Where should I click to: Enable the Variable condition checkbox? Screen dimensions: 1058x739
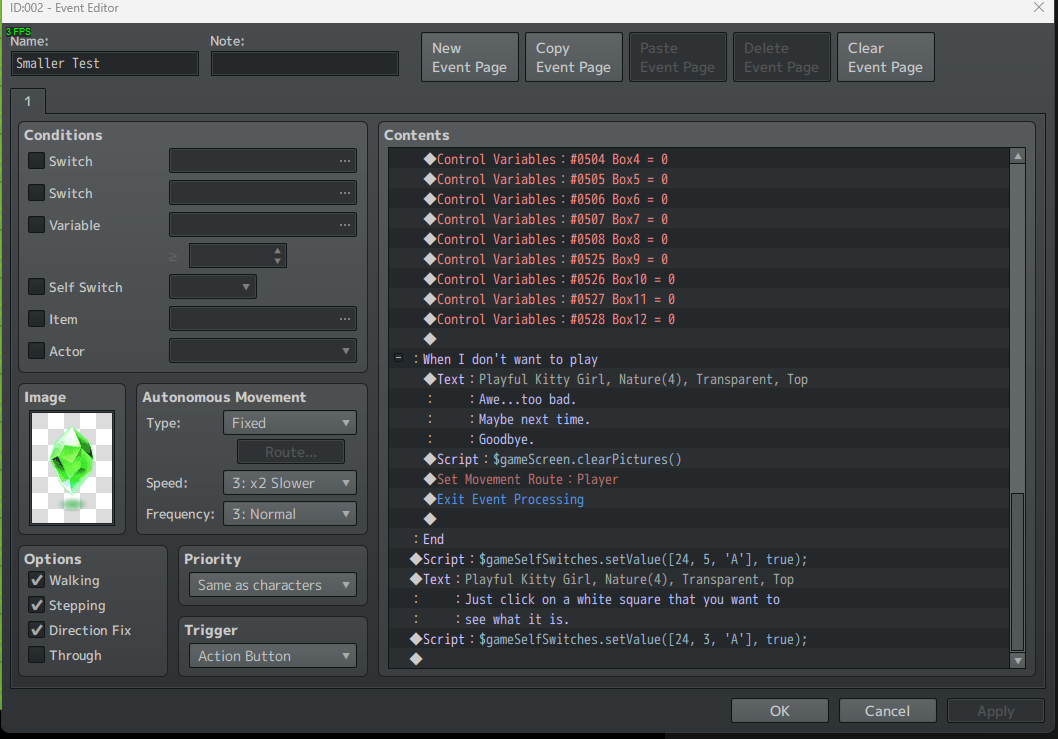(36, 224)
